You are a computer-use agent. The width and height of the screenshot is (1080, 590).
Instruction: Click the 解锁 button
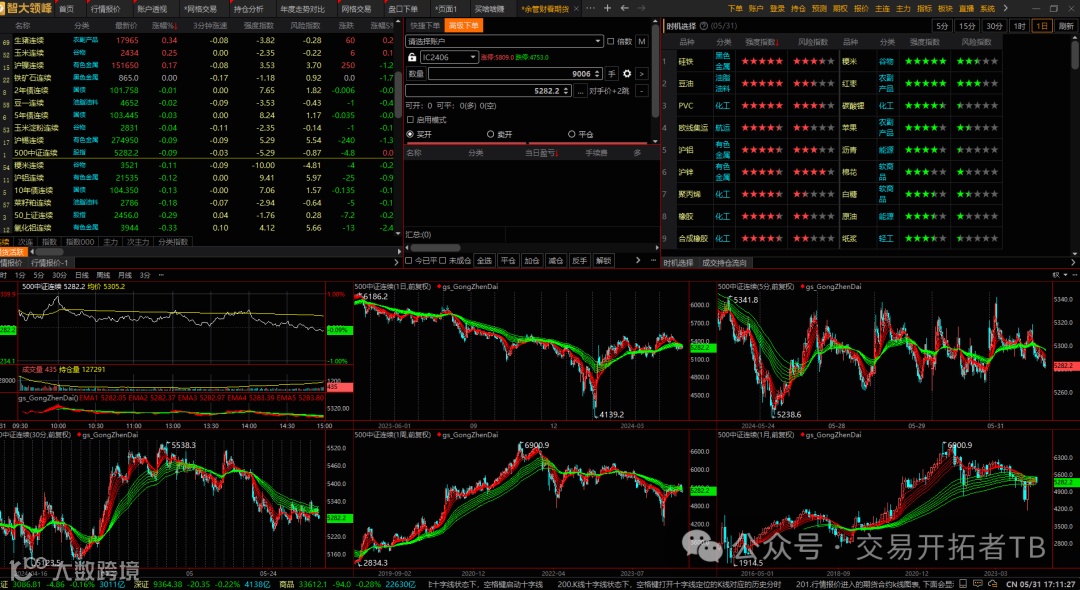(x=603, y=260)
